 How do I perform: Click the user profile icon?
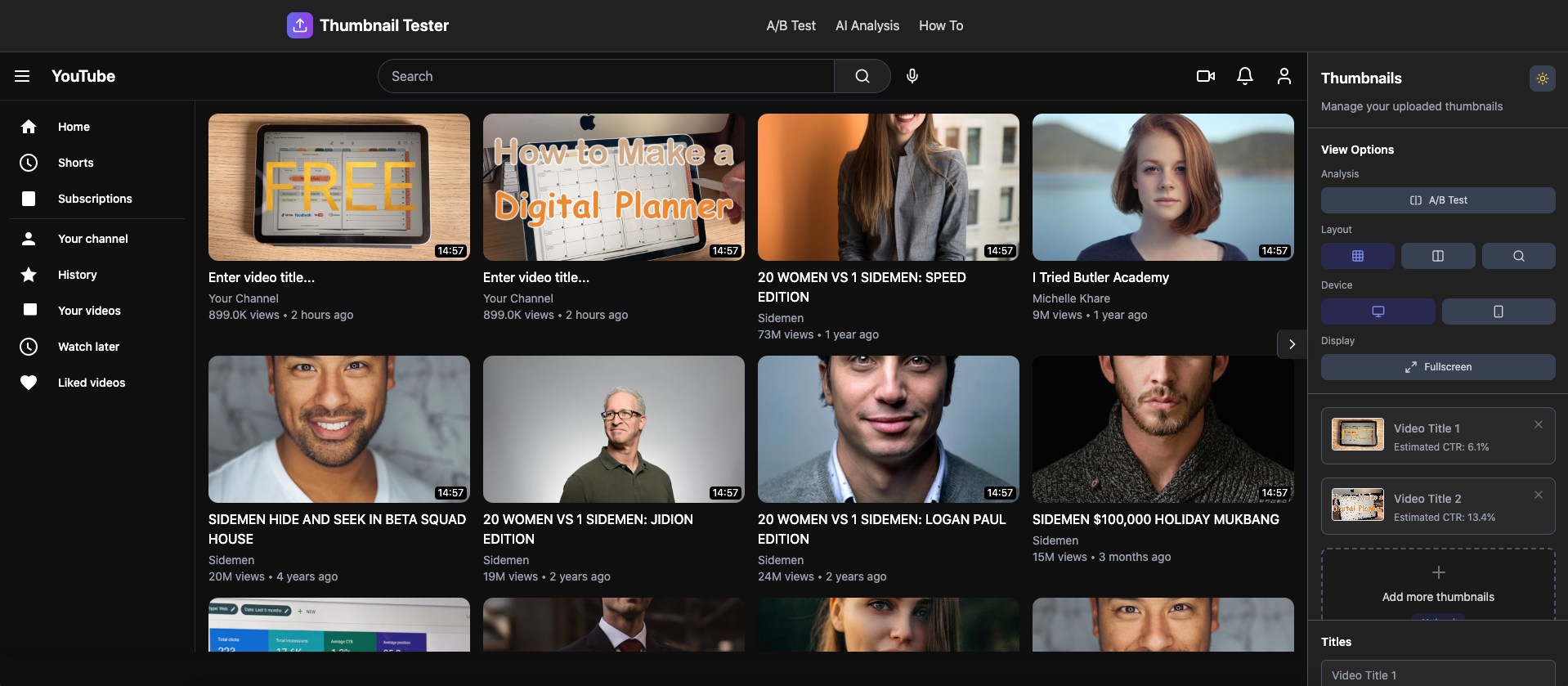click(1284, 76)
